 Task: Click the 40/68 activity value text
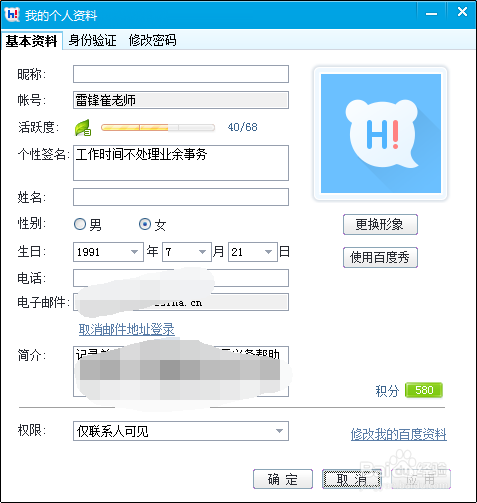[242, 127]
